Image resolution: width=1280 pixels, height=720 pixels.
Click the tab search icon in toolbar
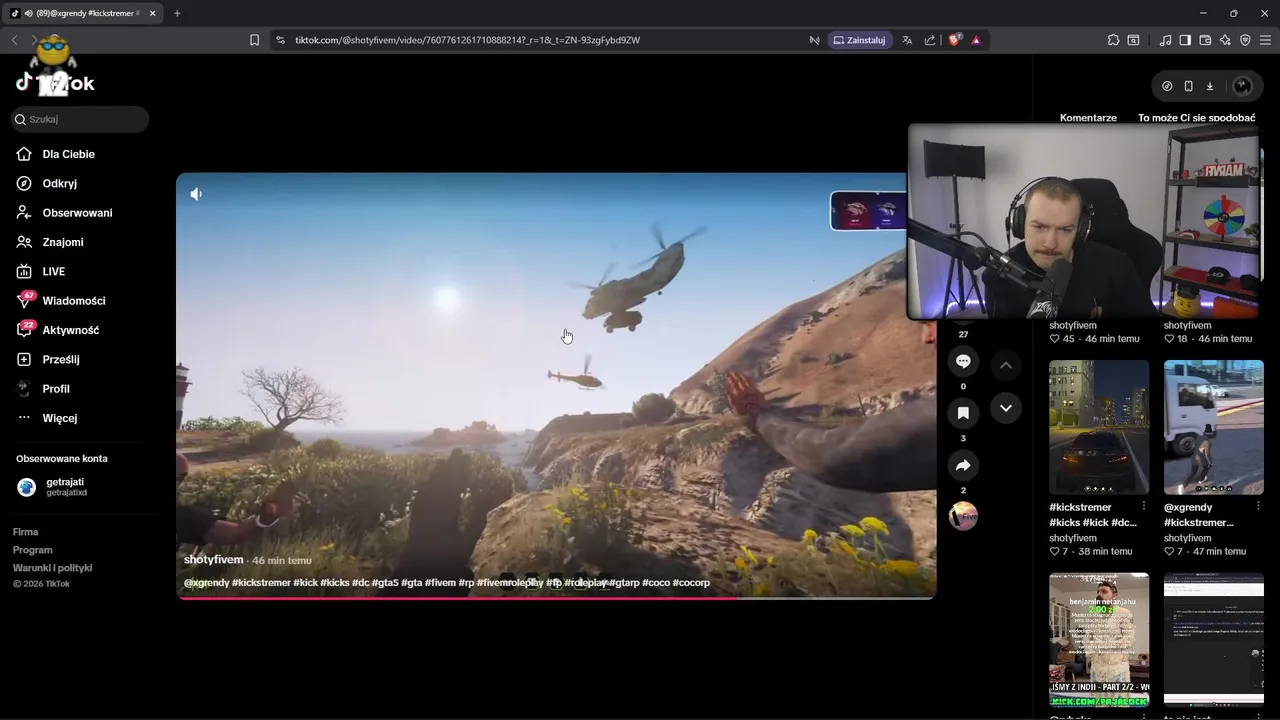(1133, 40)
